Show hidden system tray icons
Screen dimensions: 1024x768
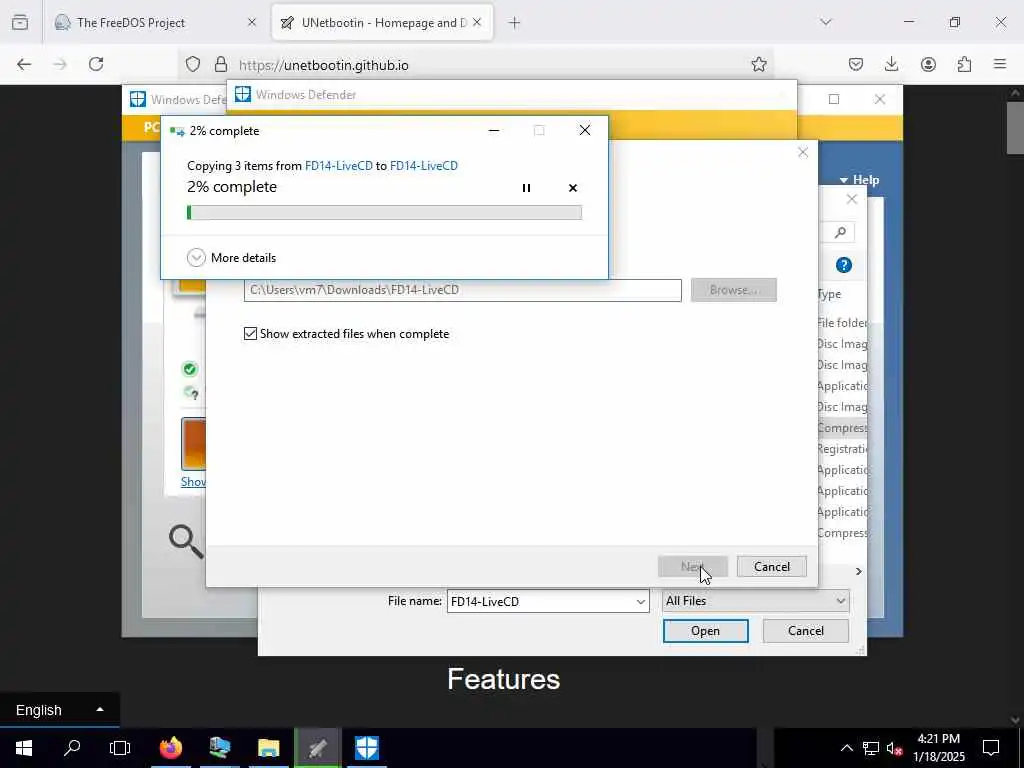click(x=846, y=748)
